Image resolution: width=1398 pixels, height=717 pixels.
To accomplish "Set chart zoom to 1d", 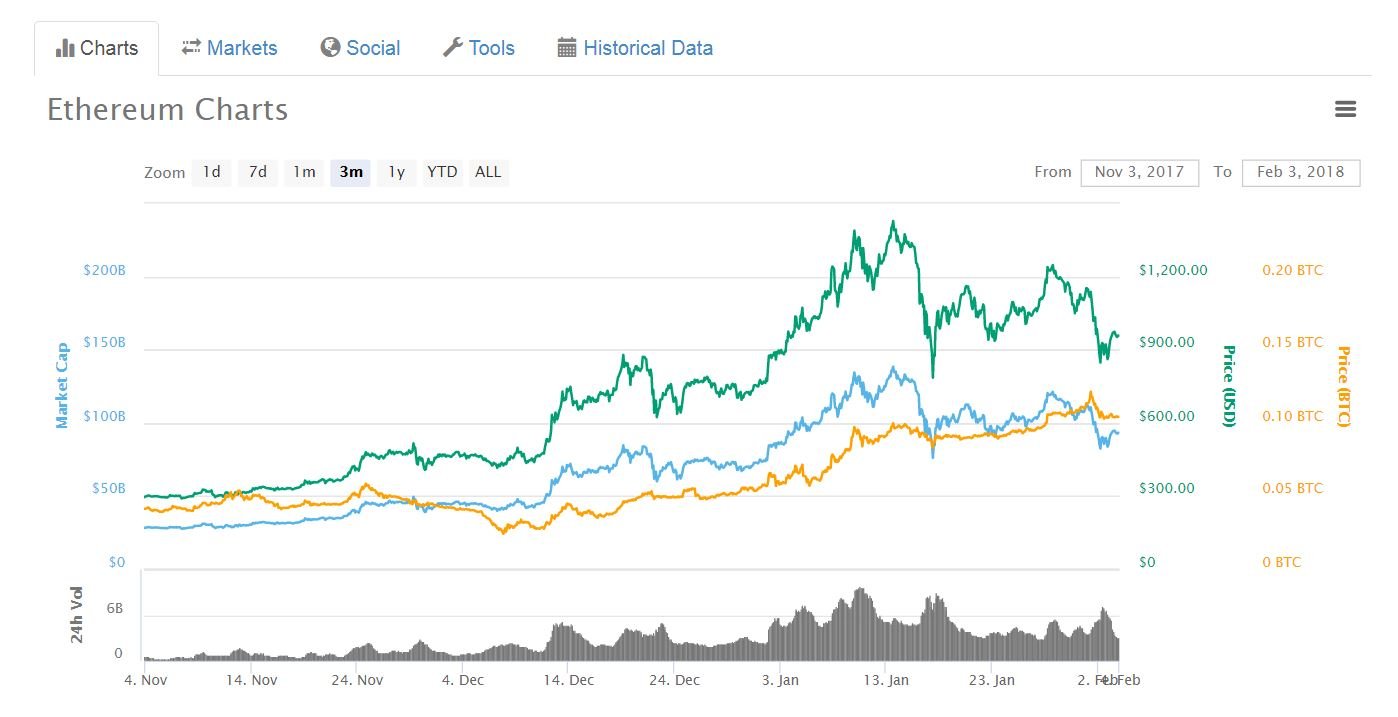I will click(212, 172).
